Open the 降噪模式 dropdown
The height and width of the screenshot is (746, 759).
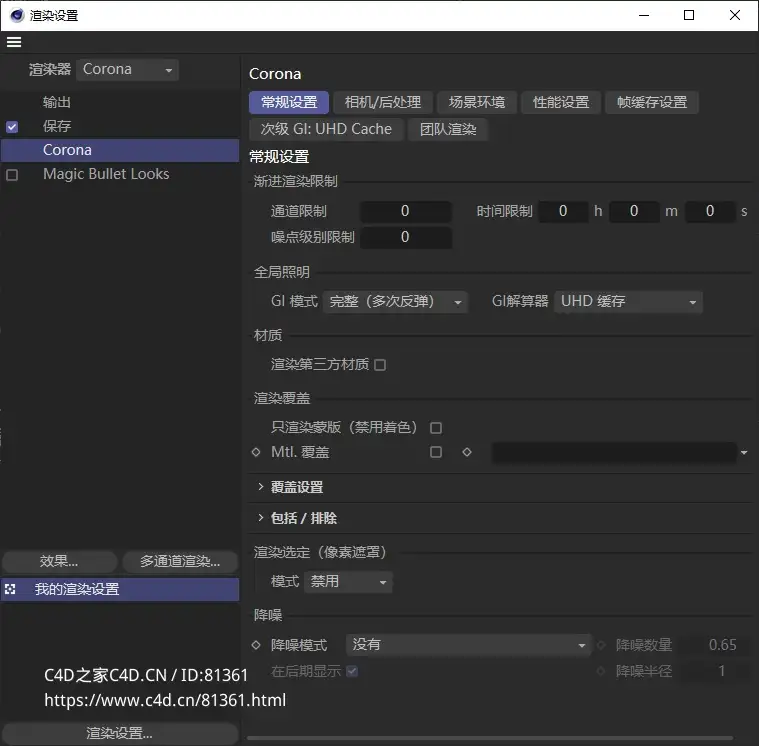pyautogui.click(x=469, y=645)
